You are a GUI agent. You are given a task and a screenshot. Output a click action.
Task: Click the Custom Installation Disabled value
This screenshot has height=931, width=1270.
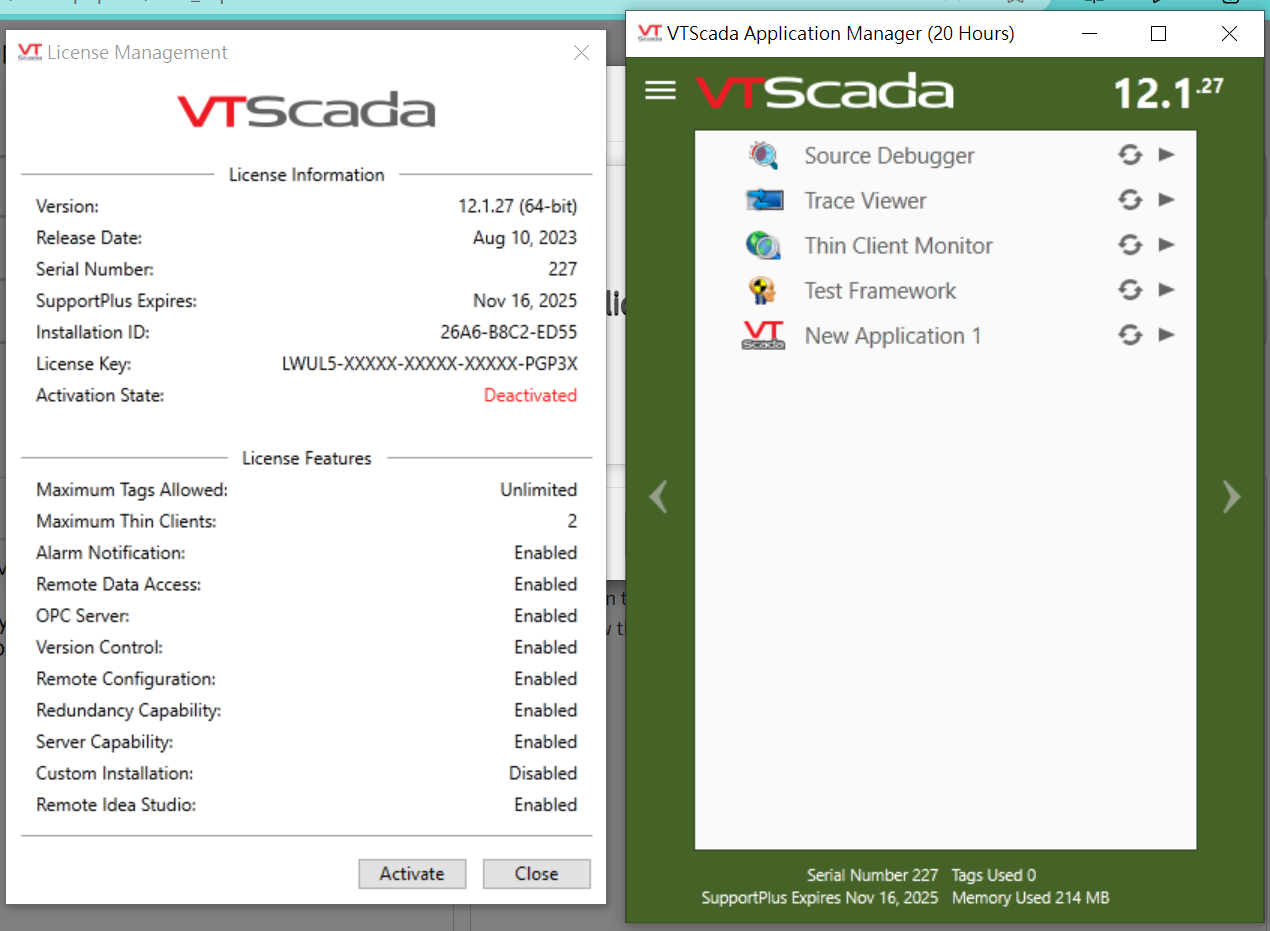coord(543,773)
